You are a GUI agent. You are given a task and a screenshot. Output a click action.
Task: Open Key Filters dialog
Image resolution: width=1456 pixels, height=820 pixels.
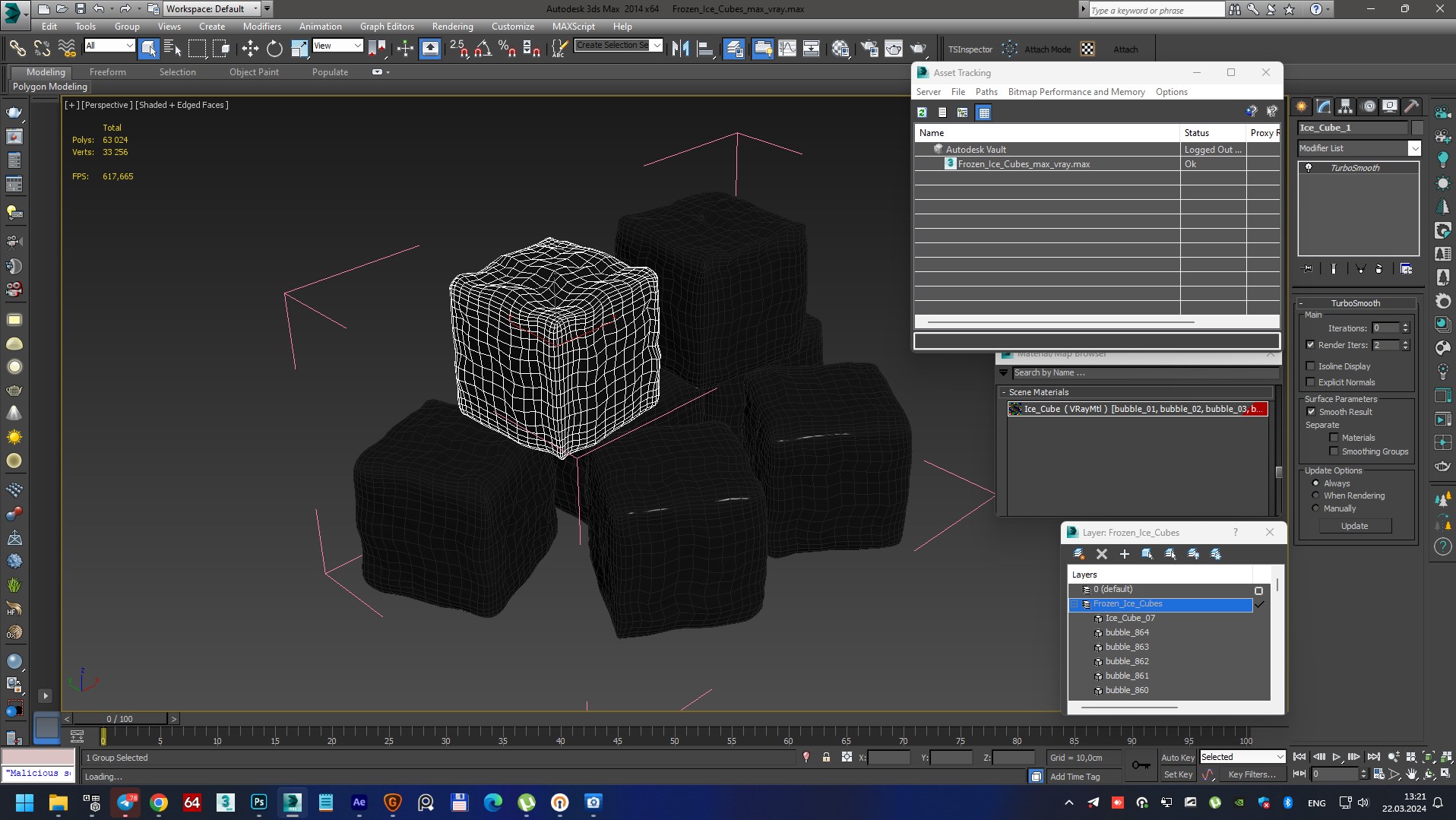[x=1252, y=774]
